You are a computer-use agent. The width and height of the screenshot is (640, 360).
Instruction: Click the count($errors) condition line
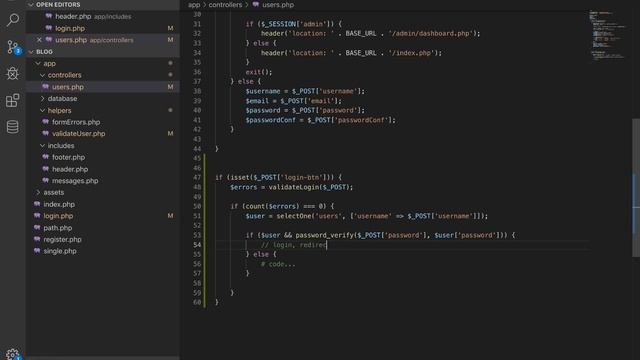pyautogui.click(x=282, y=207)
